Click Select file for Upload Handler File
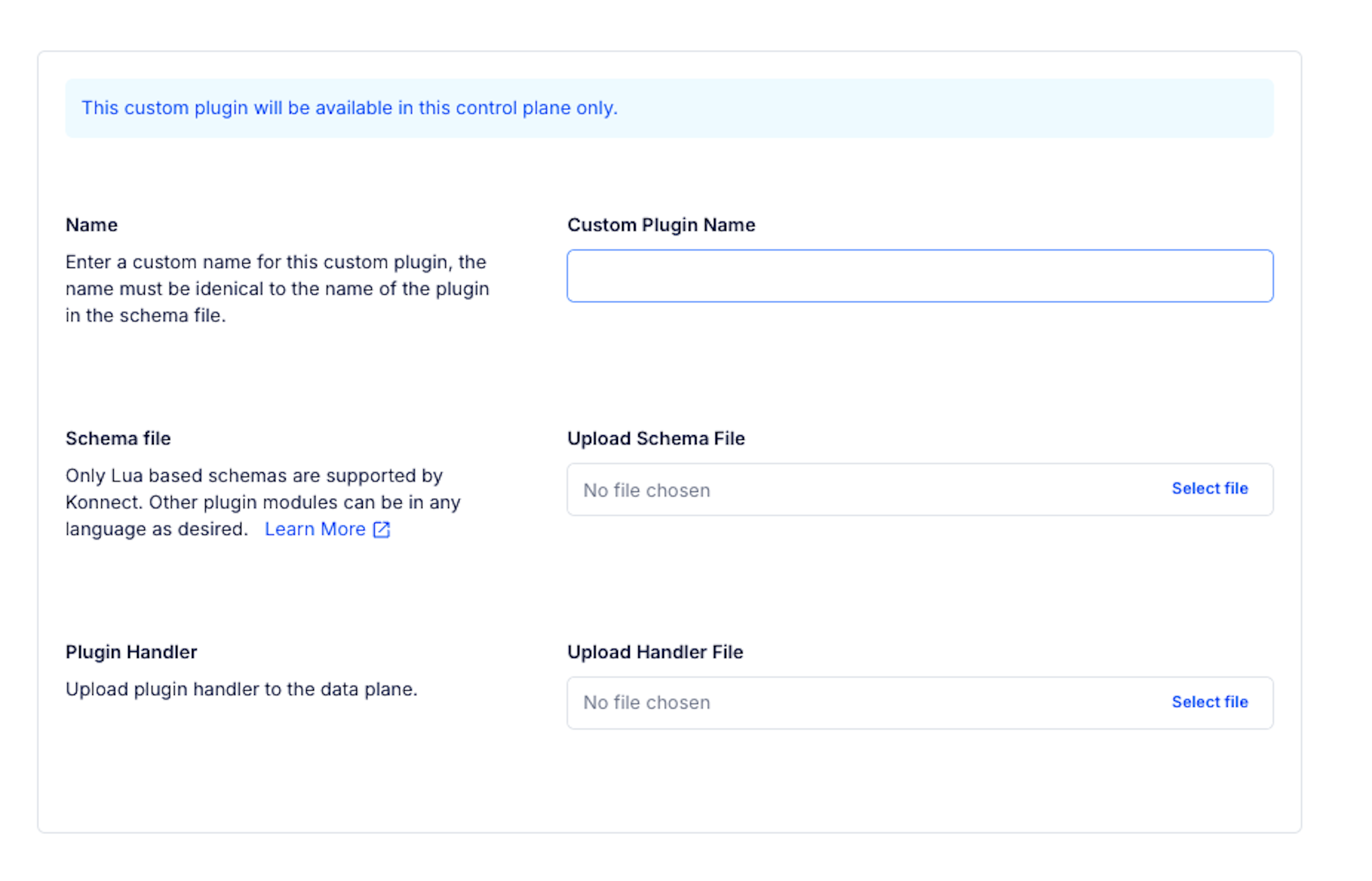This screenshot has height=881, width=1372. (x=1209, y=702)
